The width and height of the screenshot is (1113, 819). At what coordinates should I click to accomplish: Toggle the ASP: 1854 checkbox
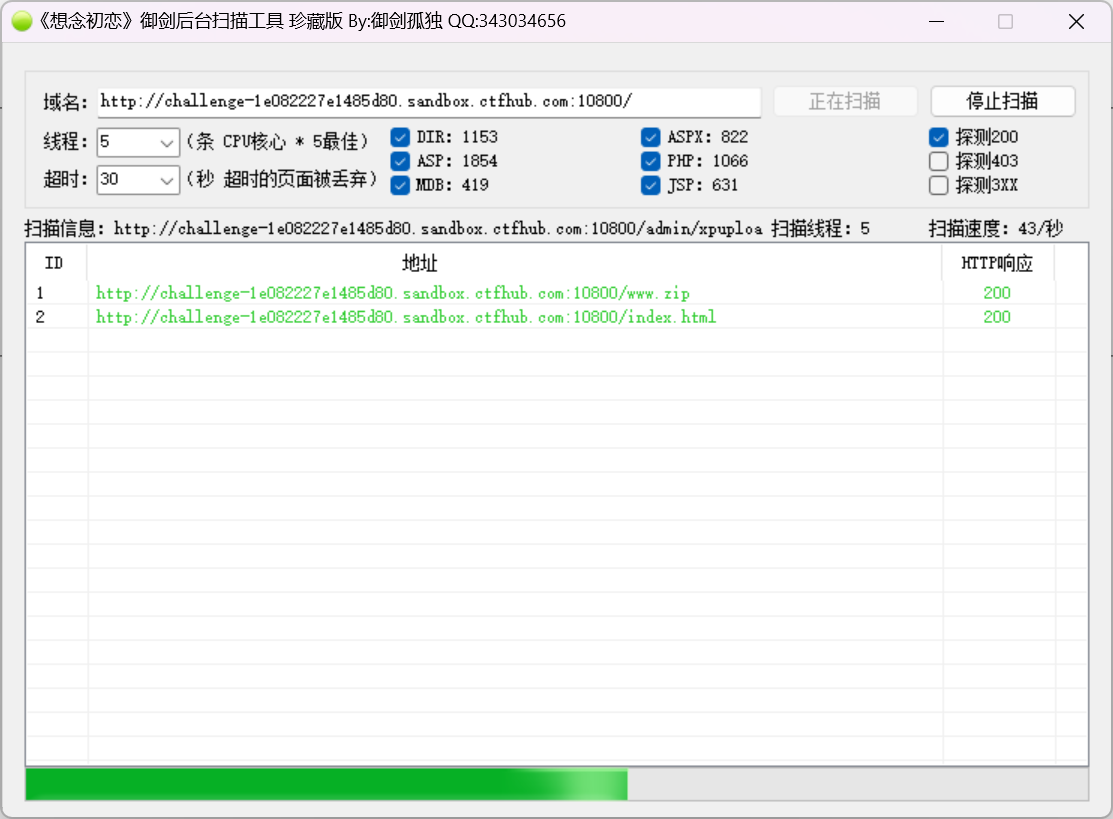[400, 161]
